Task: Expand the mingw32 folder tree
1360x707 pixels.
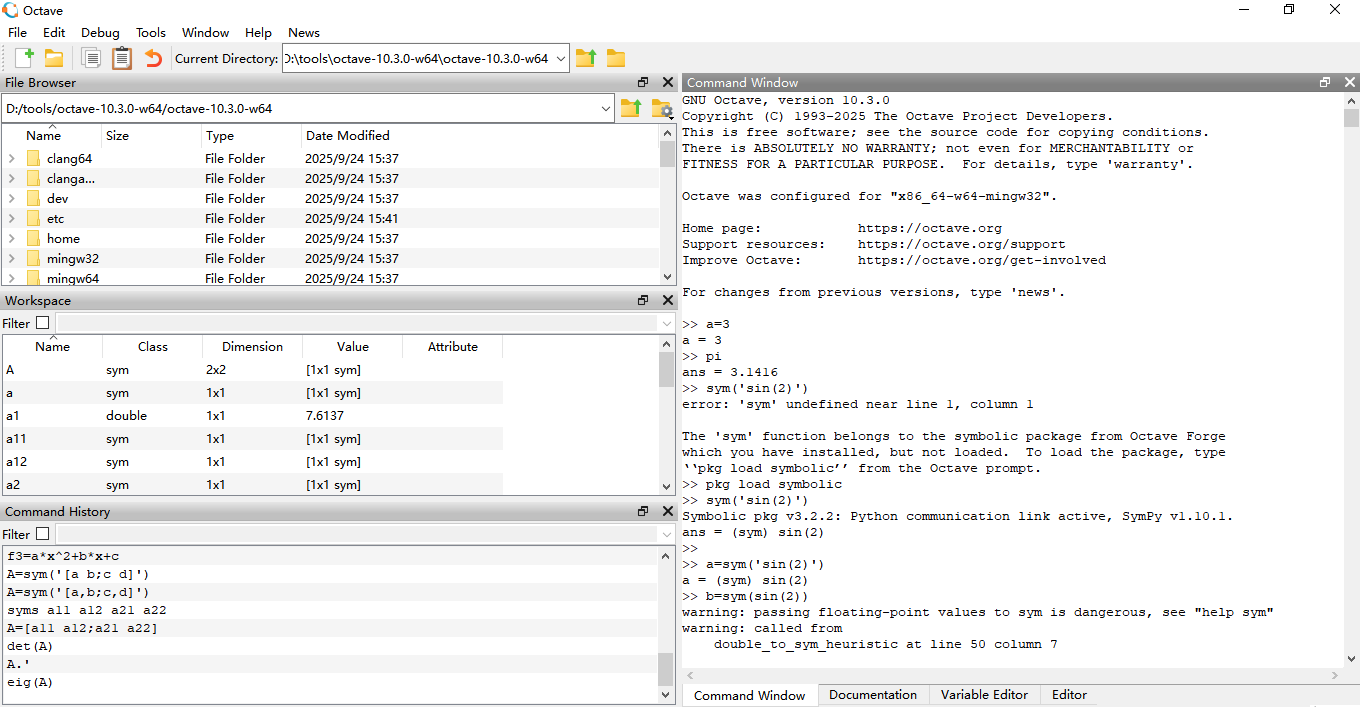Action: (11, 258)
